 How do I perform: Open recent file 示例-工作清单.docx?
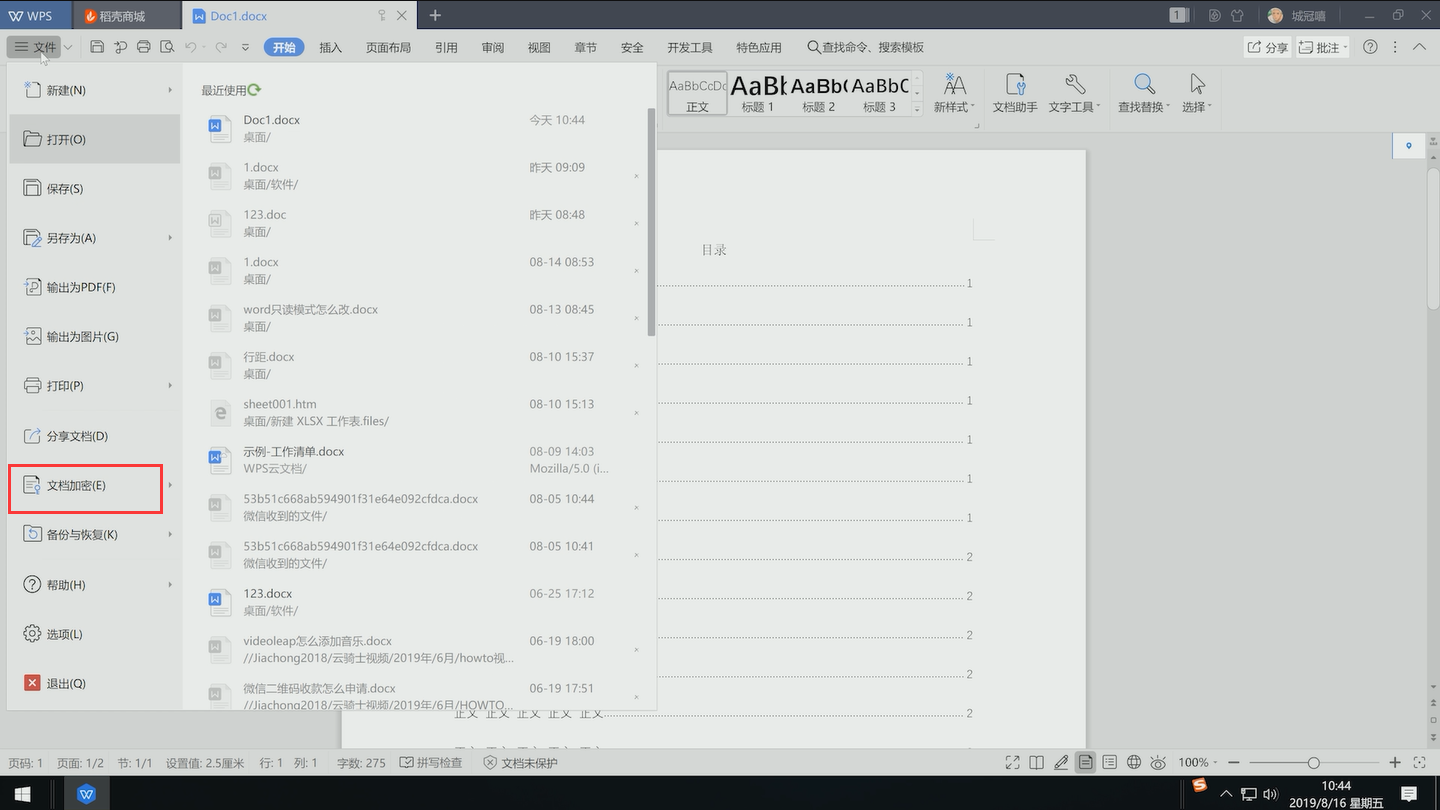pyautogui.click(x=420, y=460)
